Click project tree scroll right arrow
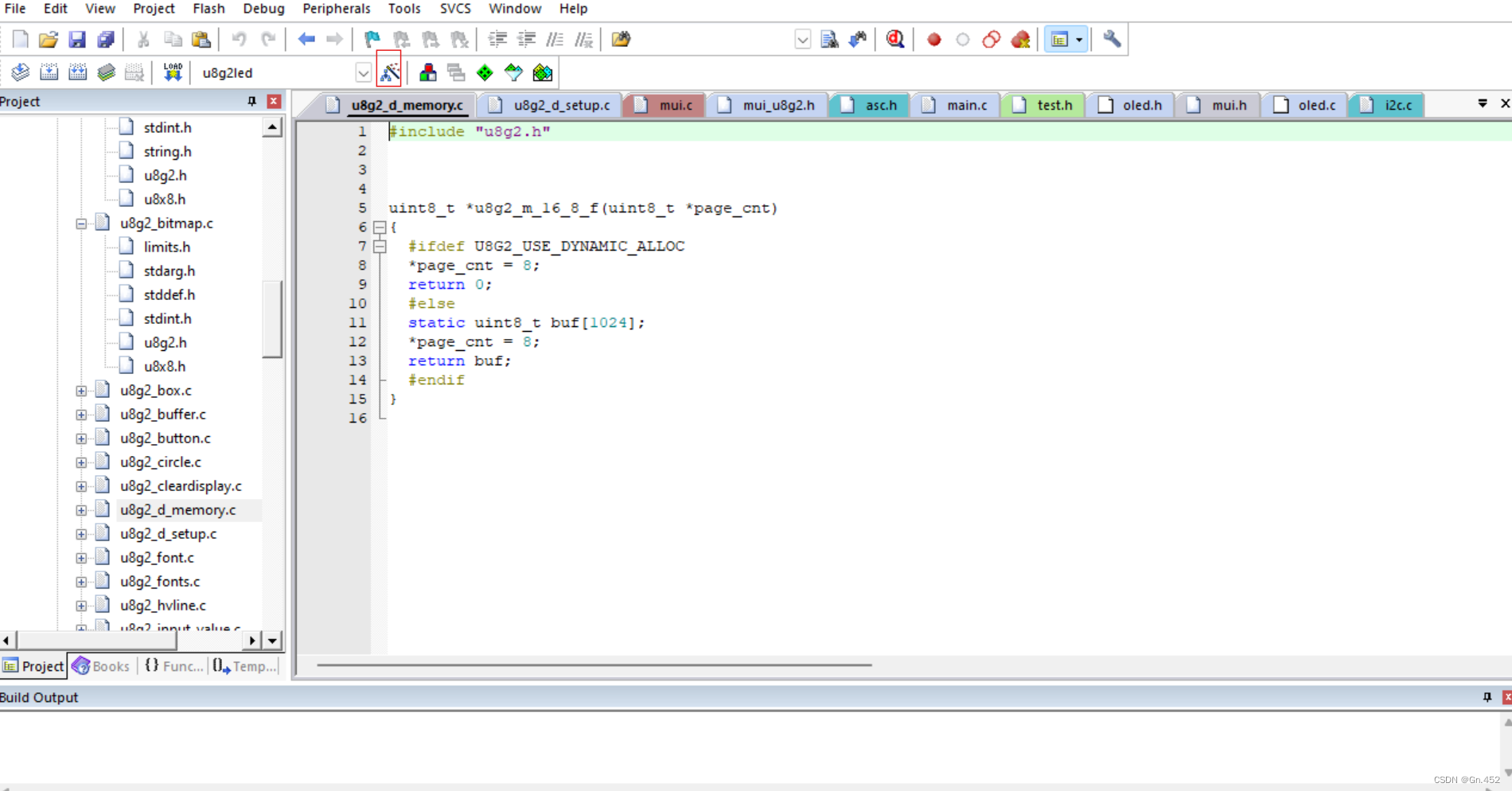1512x791 pixels. coord(252,641)
